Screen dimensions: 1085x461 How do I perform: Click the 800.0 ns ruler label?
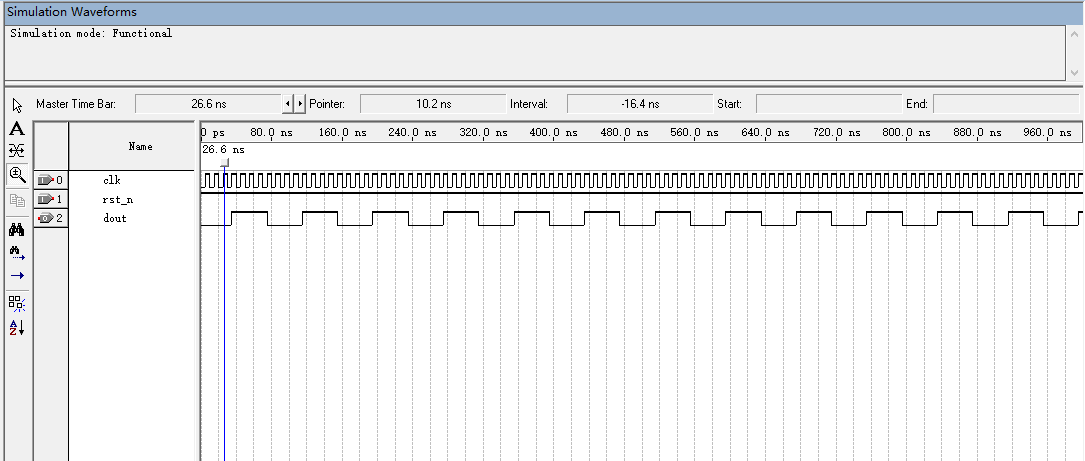906,132
